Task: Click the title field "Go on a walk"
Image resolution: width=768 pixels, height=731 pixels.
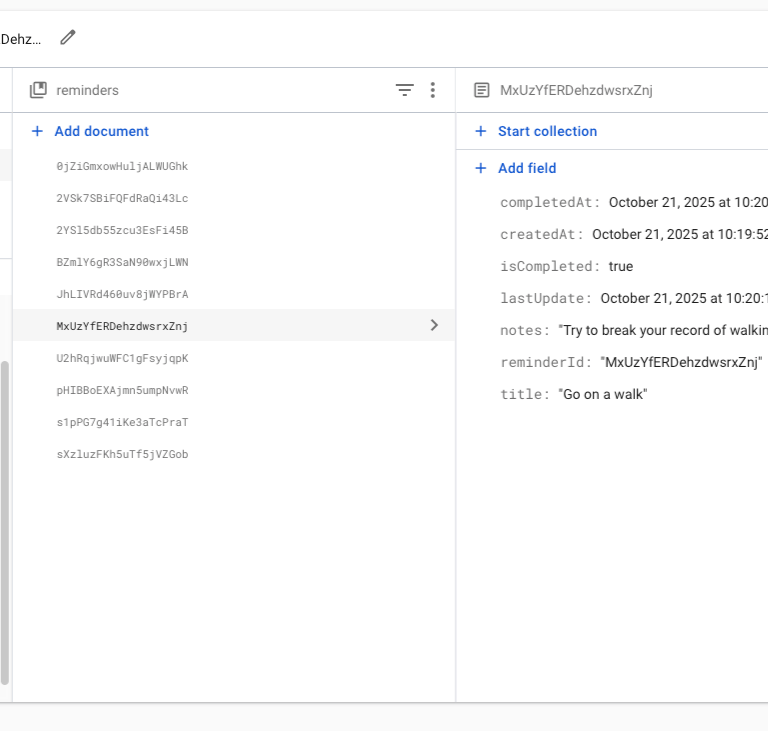Action: pyautogui.click(x=603, y=395)
